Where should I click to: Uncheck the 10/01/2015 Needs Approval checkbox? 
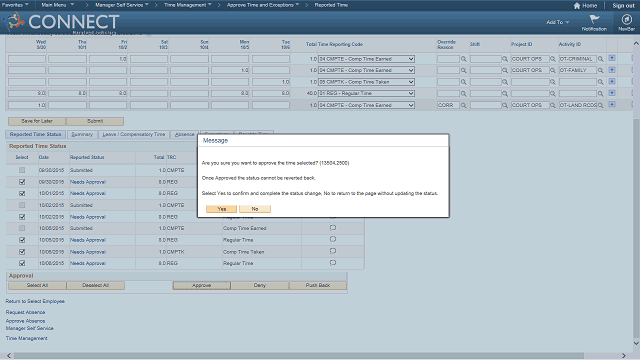(22, 193)
